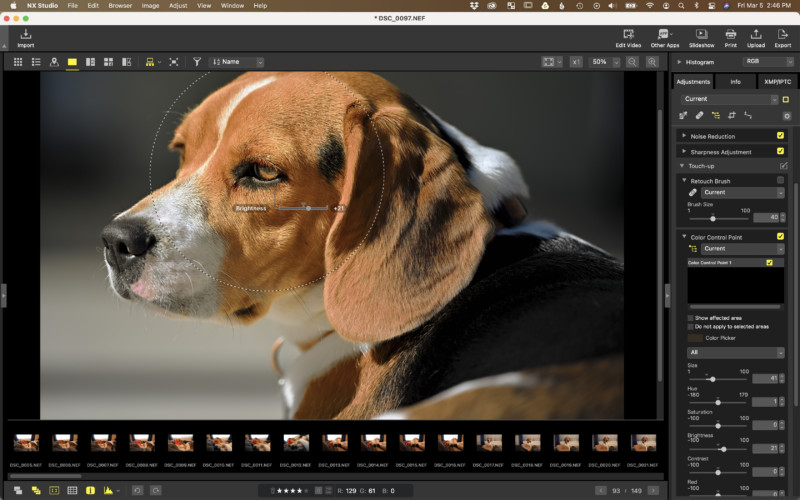Open the File menu
Screen dimensions: 800x500
[x=72, y=6]
